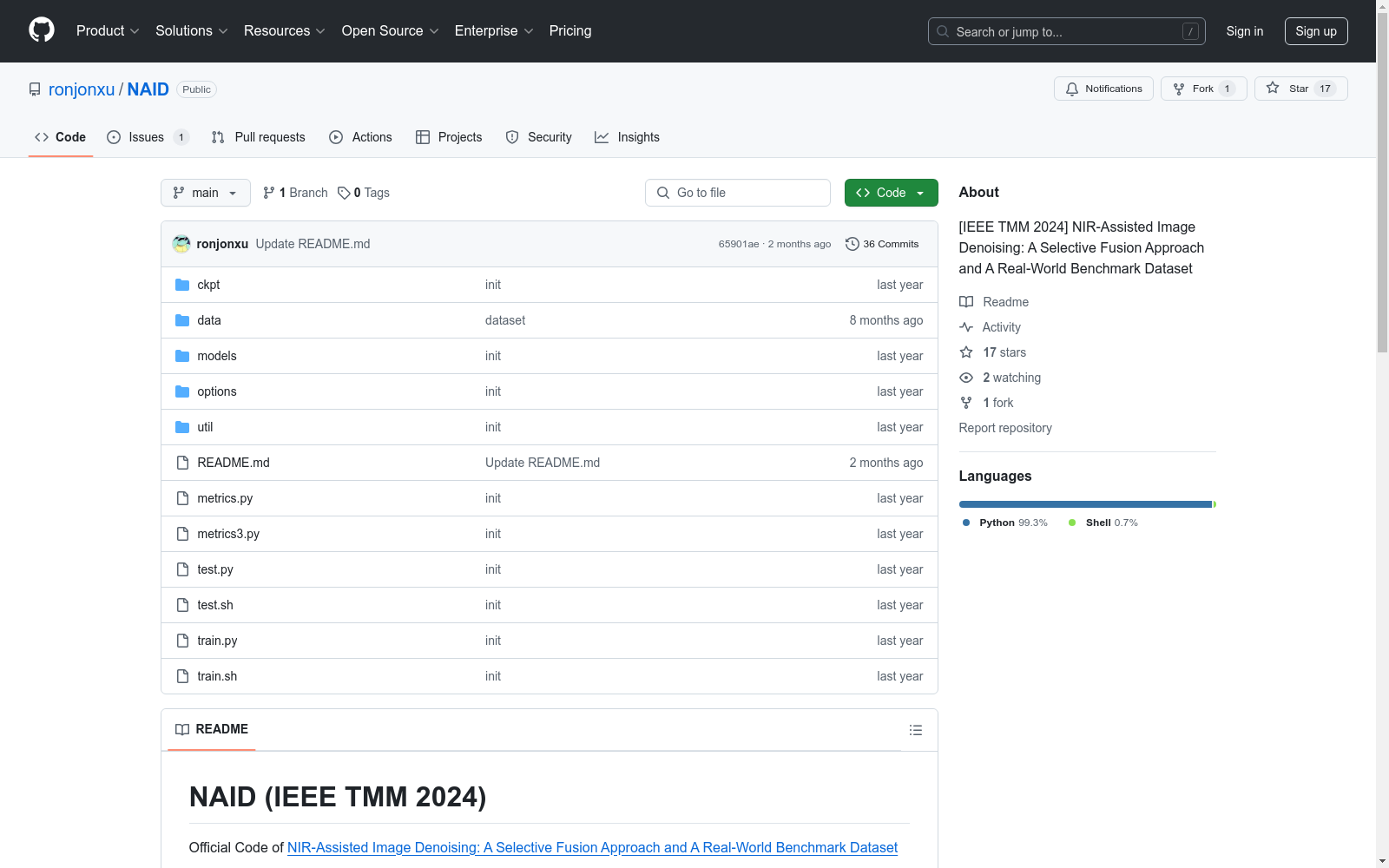Image resolution: width=1389 pixels, height=868 pixels.
Task: Go to the GitHub homepage logo
Action: [42, 30]
